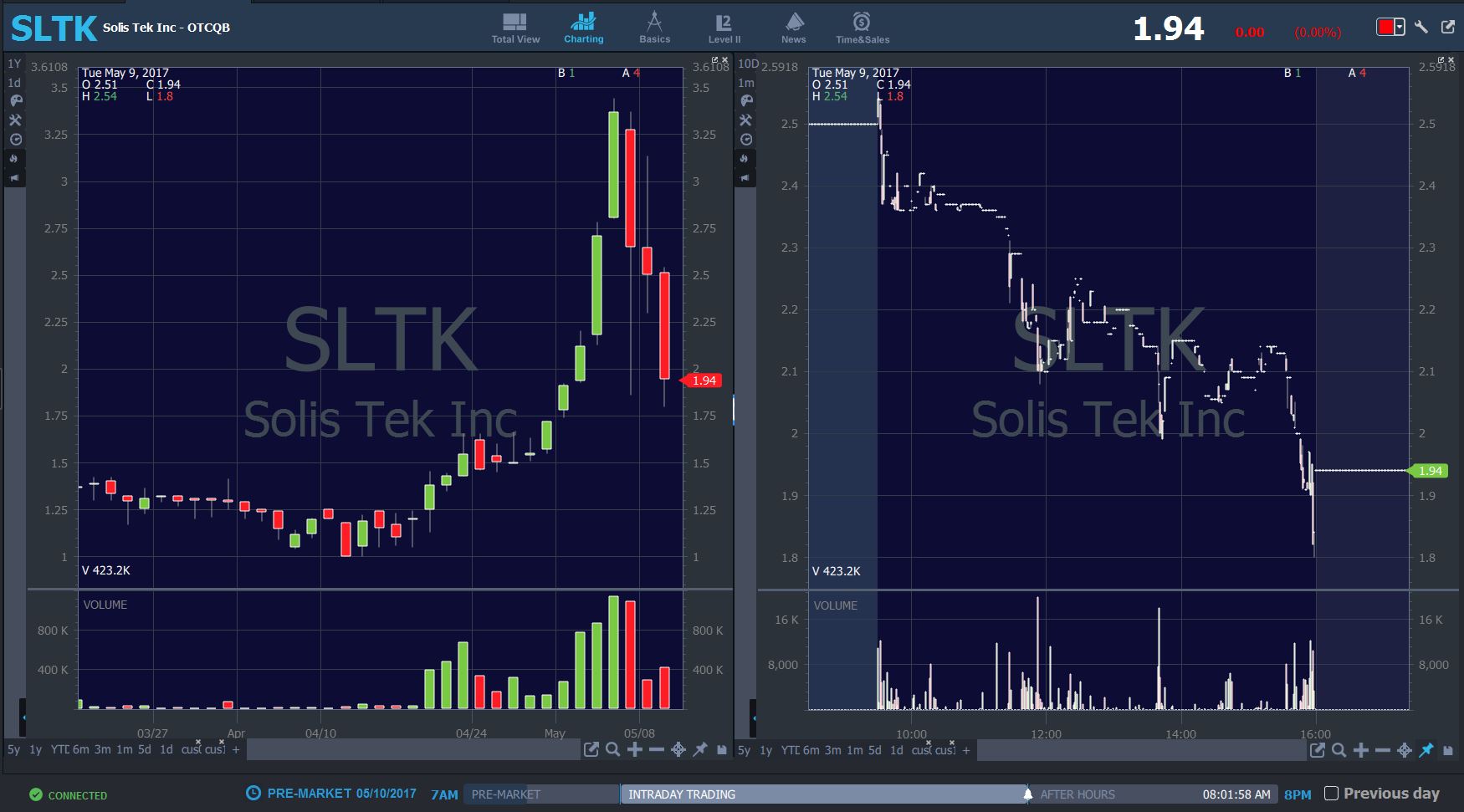The width and height of the screenshot is (1464, 812).
Task: Click the green 1.94 price tag on right chart
Action: [1428, 471]
